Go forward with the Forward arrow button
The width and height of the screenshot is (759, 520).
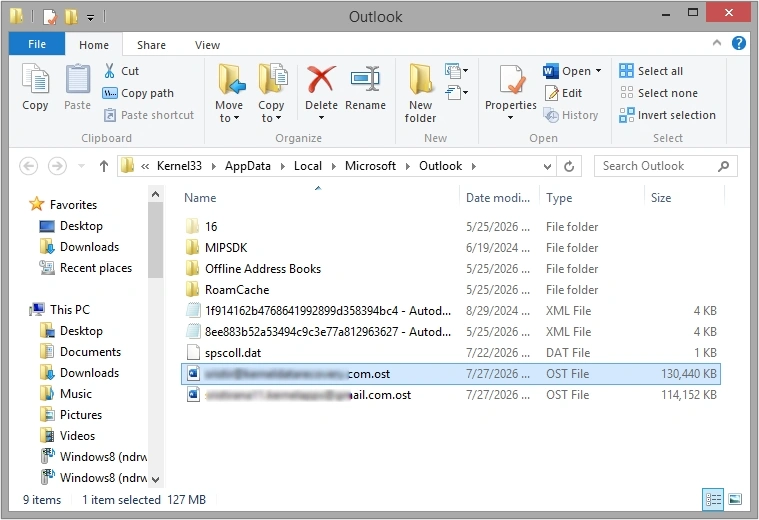point(57,166)
